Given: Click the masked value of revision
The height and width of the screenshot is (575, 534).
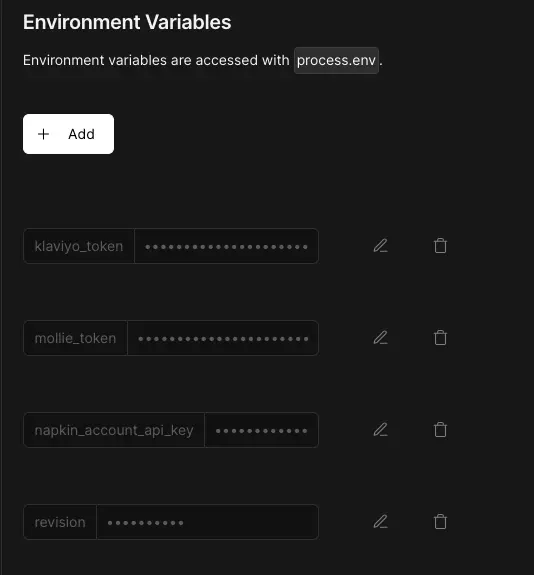Looking at the screenshot, I should click(208, 522).
